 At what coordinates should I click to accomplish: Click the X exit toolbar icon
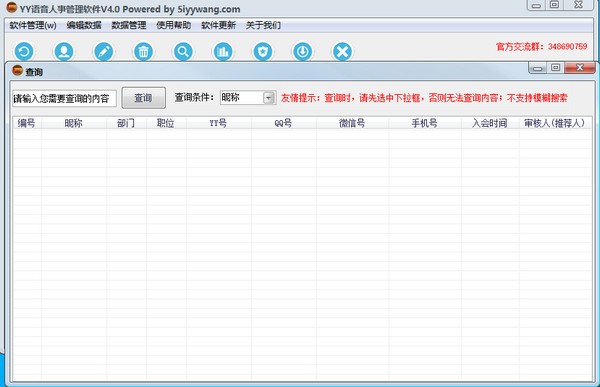342,51
